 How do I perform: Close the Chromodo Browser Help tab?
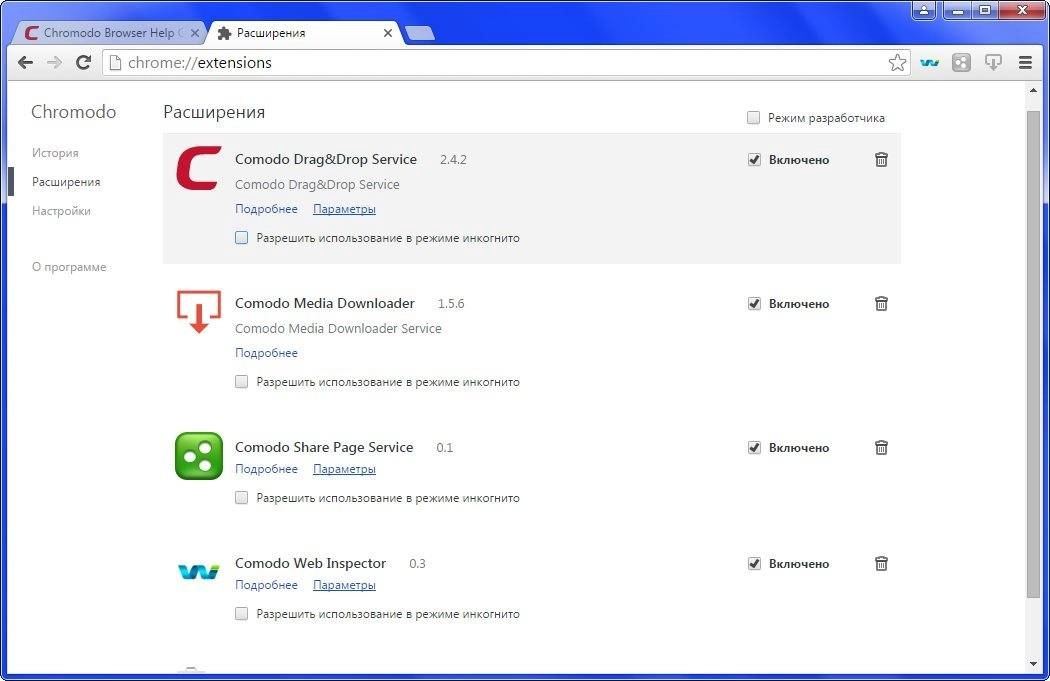pos(194,33)
